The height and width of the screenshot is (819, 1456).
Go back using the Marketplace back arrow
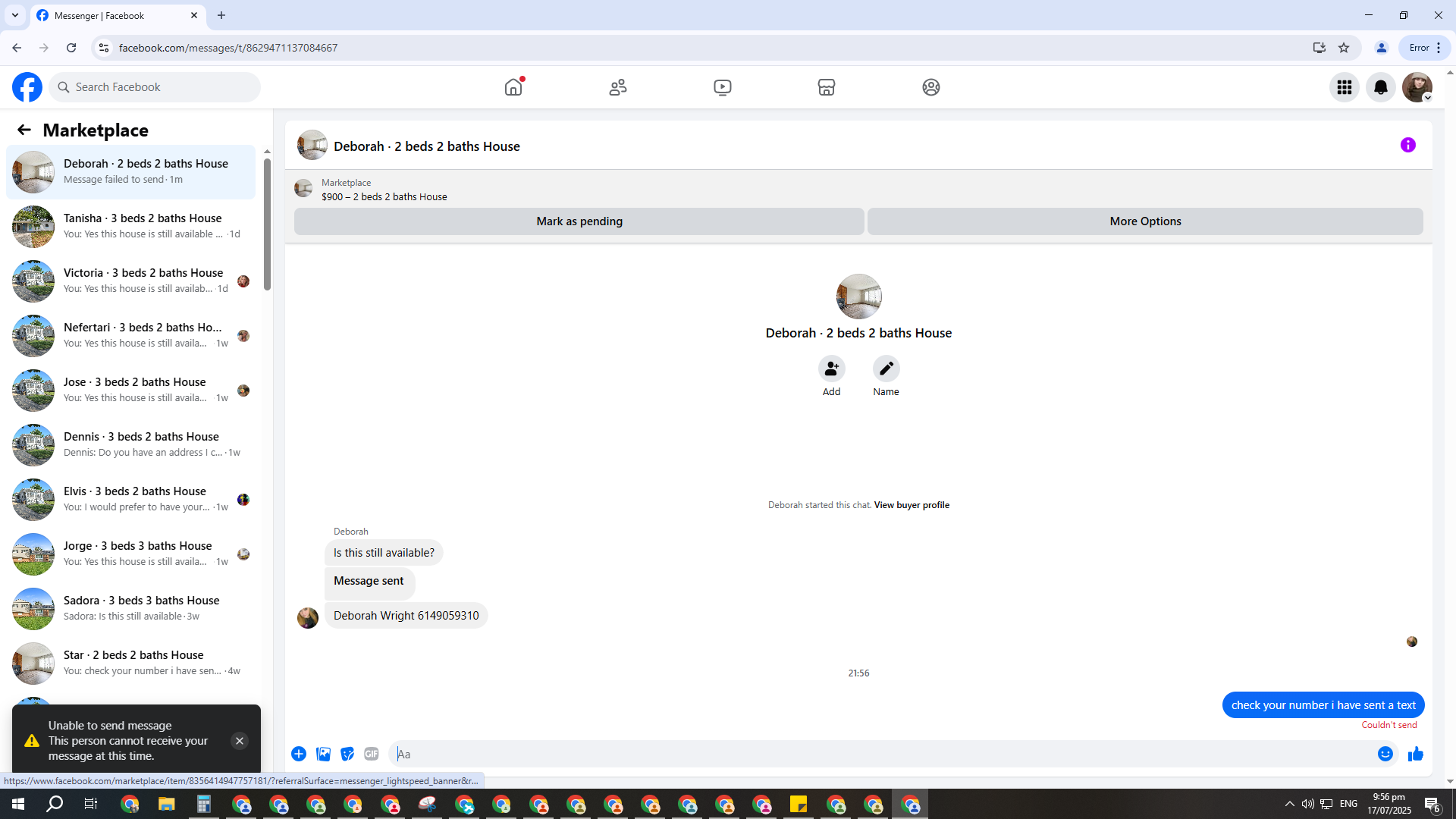[x=24, y=130]
